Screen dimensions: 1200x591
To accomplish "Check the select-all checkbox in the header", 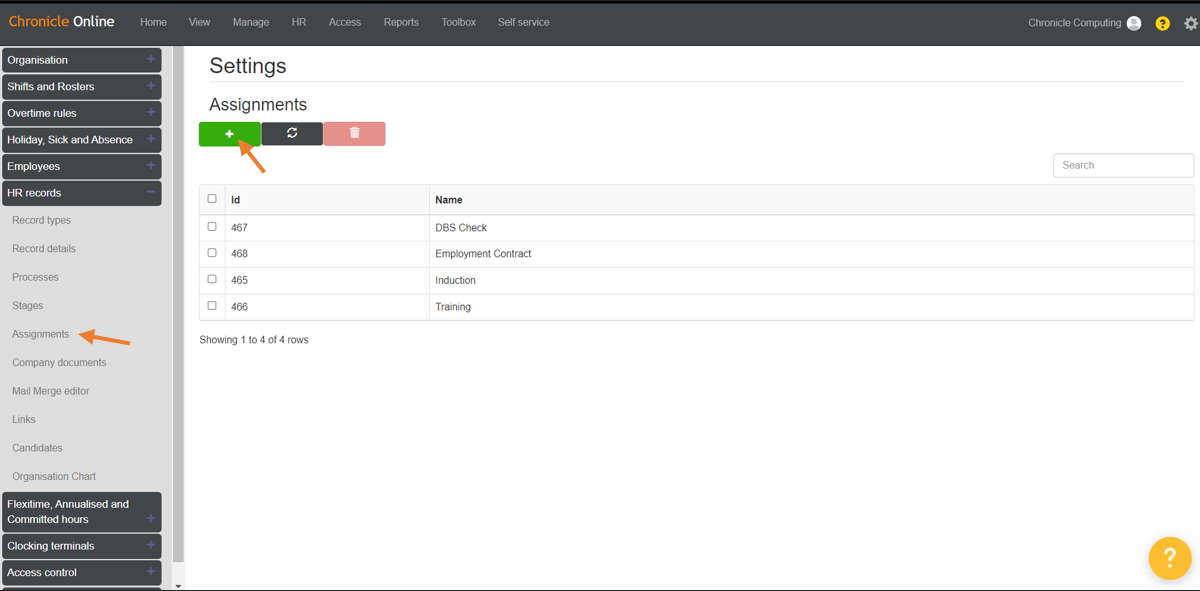I will click(211, 198).
